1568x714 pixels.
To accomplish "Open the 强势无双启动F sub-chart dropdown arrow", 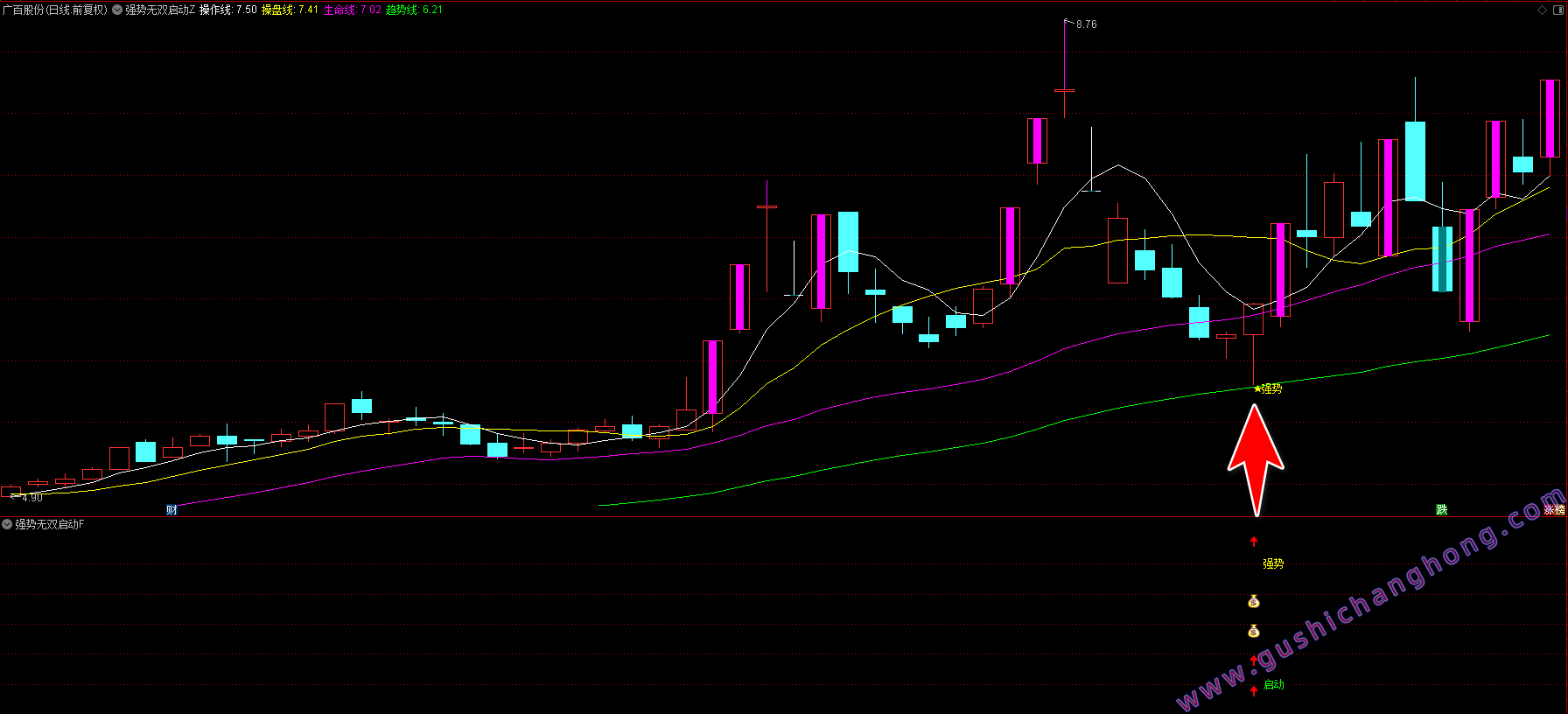I will [7, 524].
